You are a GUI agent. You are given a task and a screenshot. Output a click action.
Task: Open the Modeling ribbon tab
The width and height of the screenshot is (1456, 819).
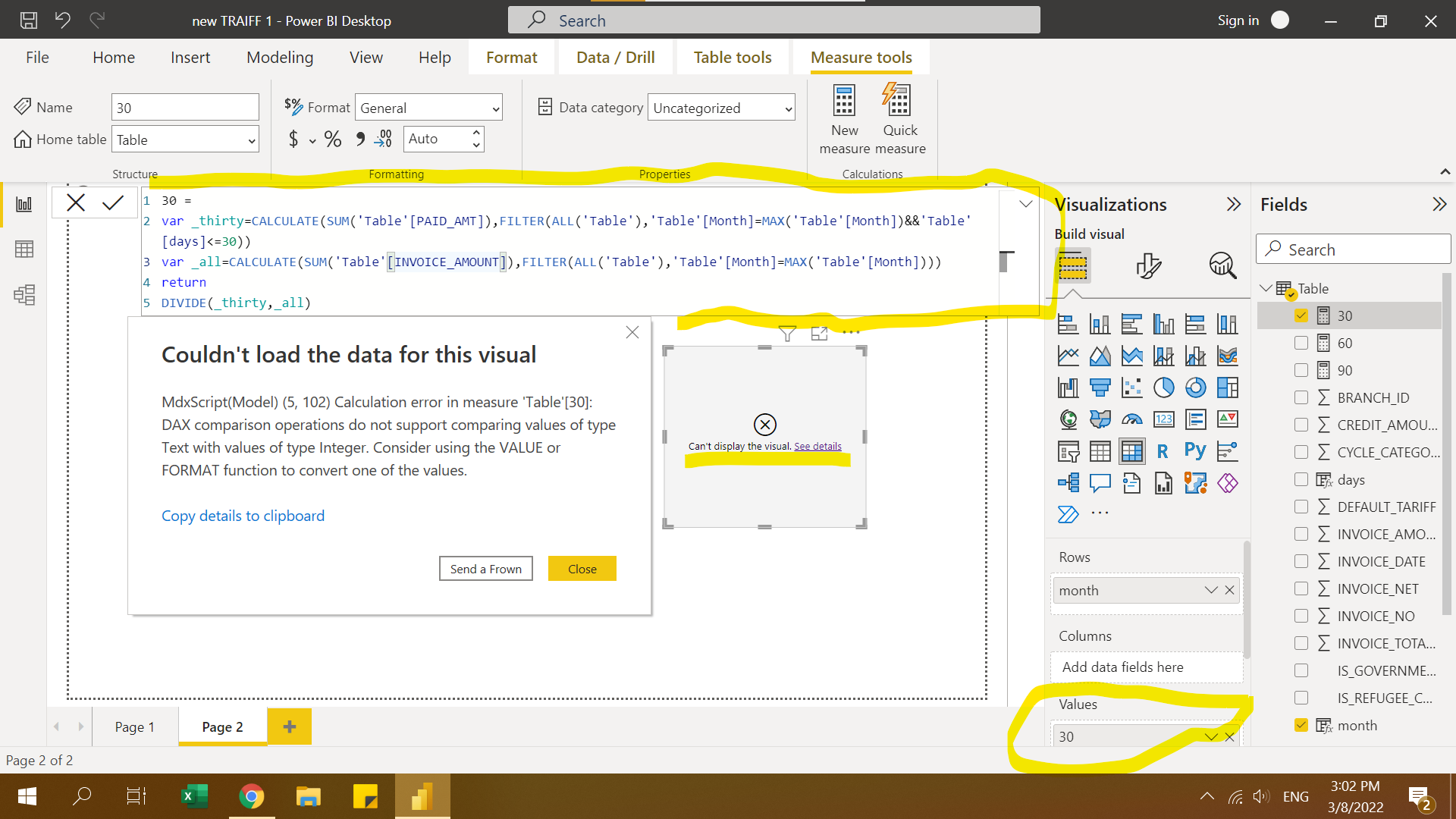280,58
